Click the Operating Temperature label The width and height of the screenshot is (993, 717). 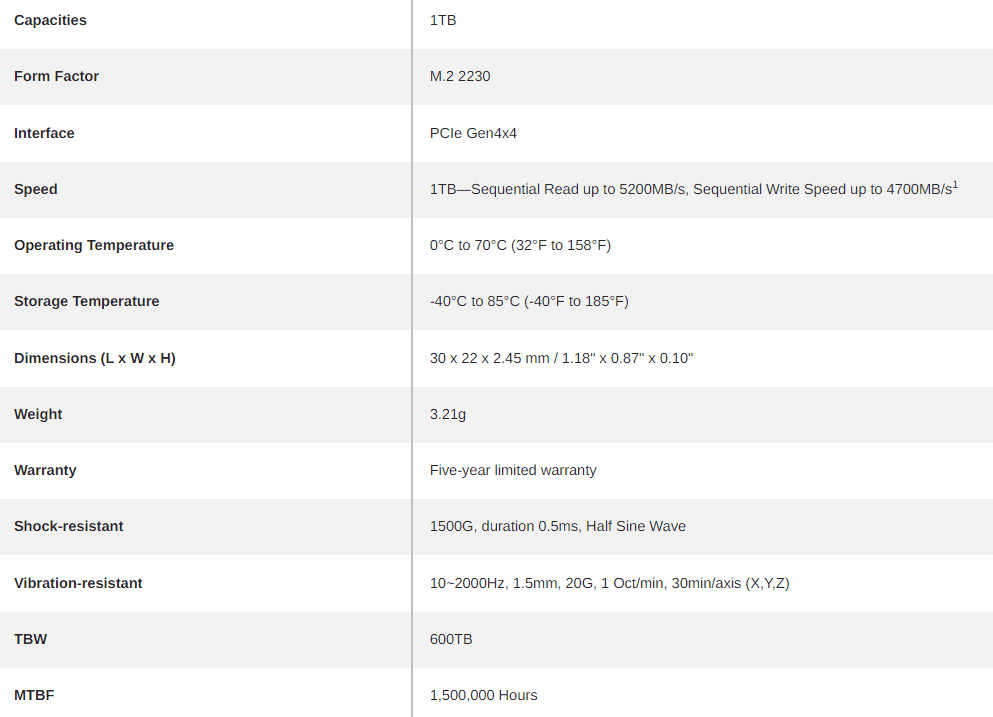tap(94, 245)
